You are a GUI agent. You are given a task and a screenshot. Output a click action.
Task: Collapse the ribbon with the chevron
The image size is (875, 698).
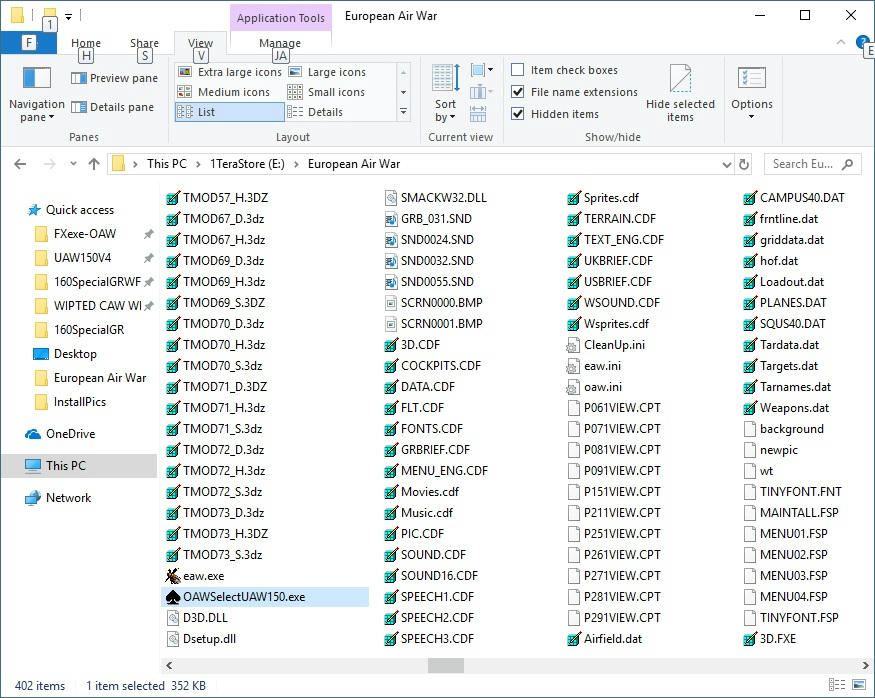[841, 42]
